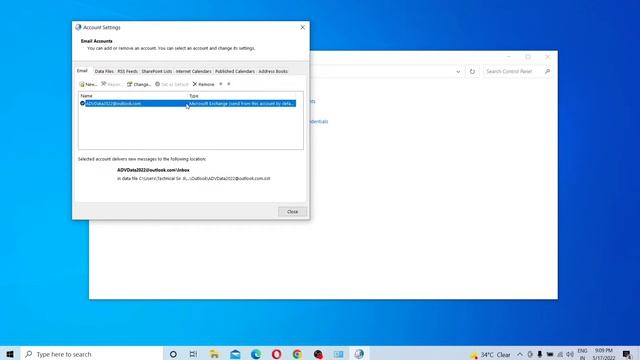This screenshot has width=640, height=360.
Task: Click the Set as Default button
Action: 171,84
